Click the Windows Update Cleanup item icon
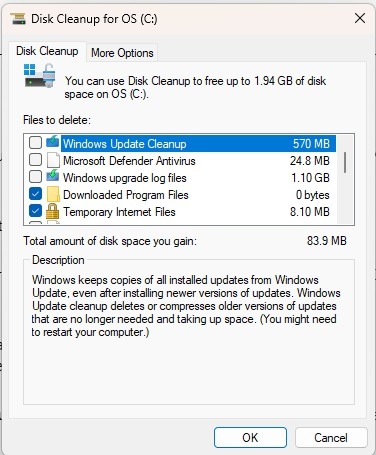This screenshot has width=376, height=455. (x=53, y=143)
